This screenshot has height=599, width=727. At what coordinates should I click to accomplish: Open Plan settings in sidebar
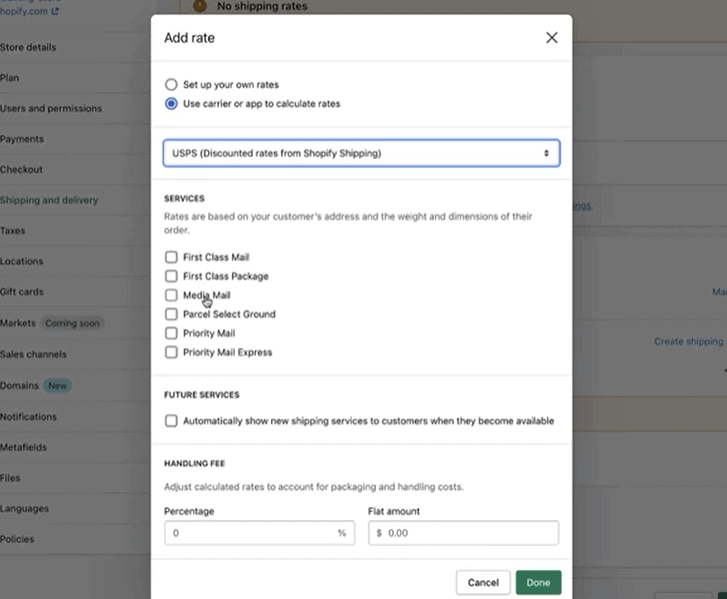pyautogui.click(x=9, y=78)
